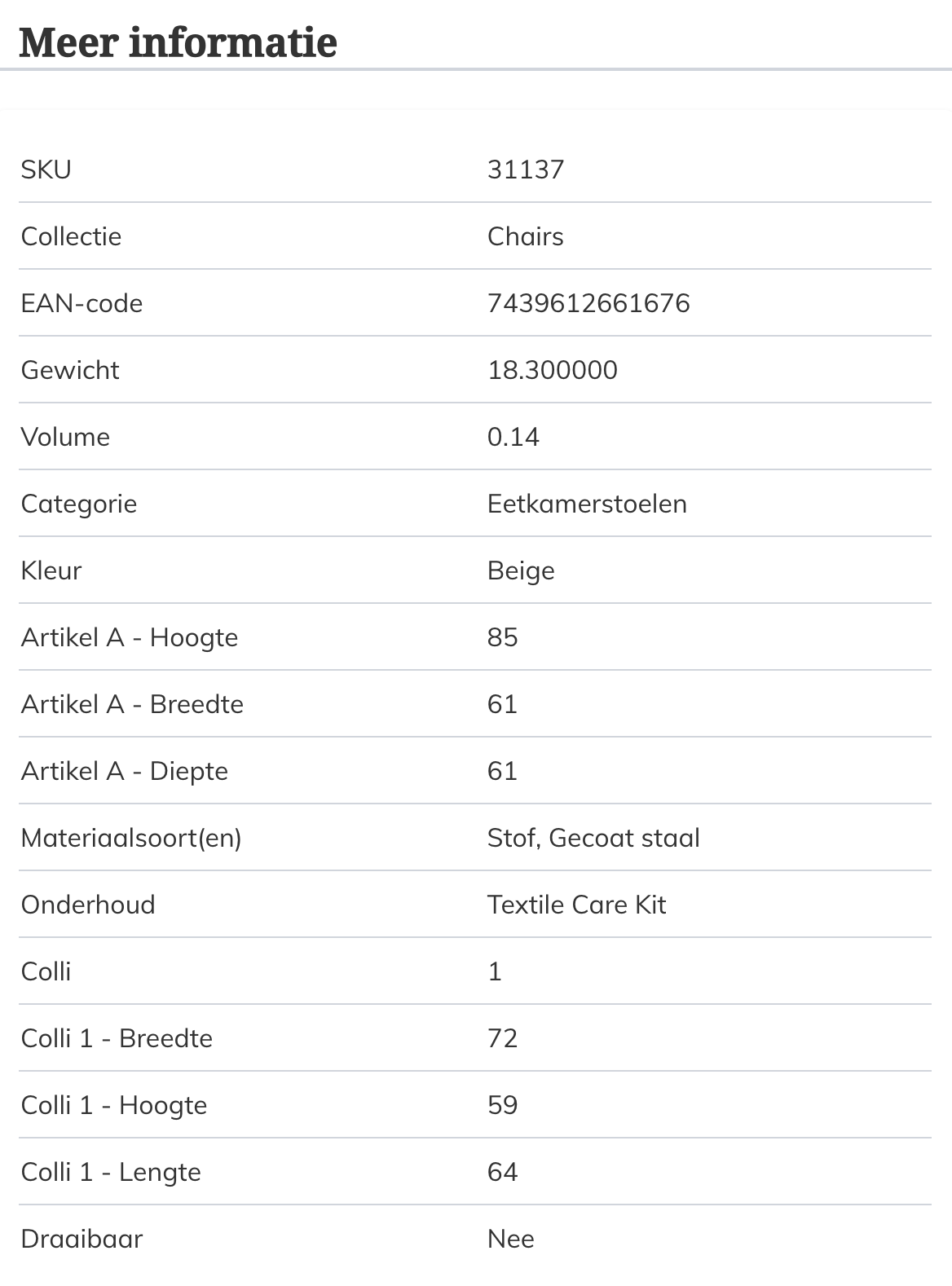Viewport: 952px width, 1286px height.
Task: Click the Kleur value "Beige"
Action: tap(521, 570)
